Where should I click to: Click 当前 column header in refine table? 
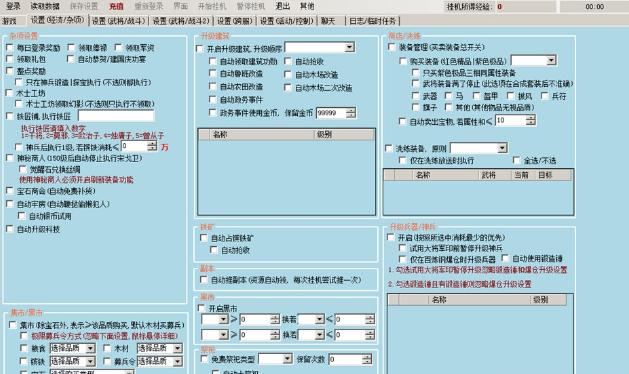click(523, 175)
